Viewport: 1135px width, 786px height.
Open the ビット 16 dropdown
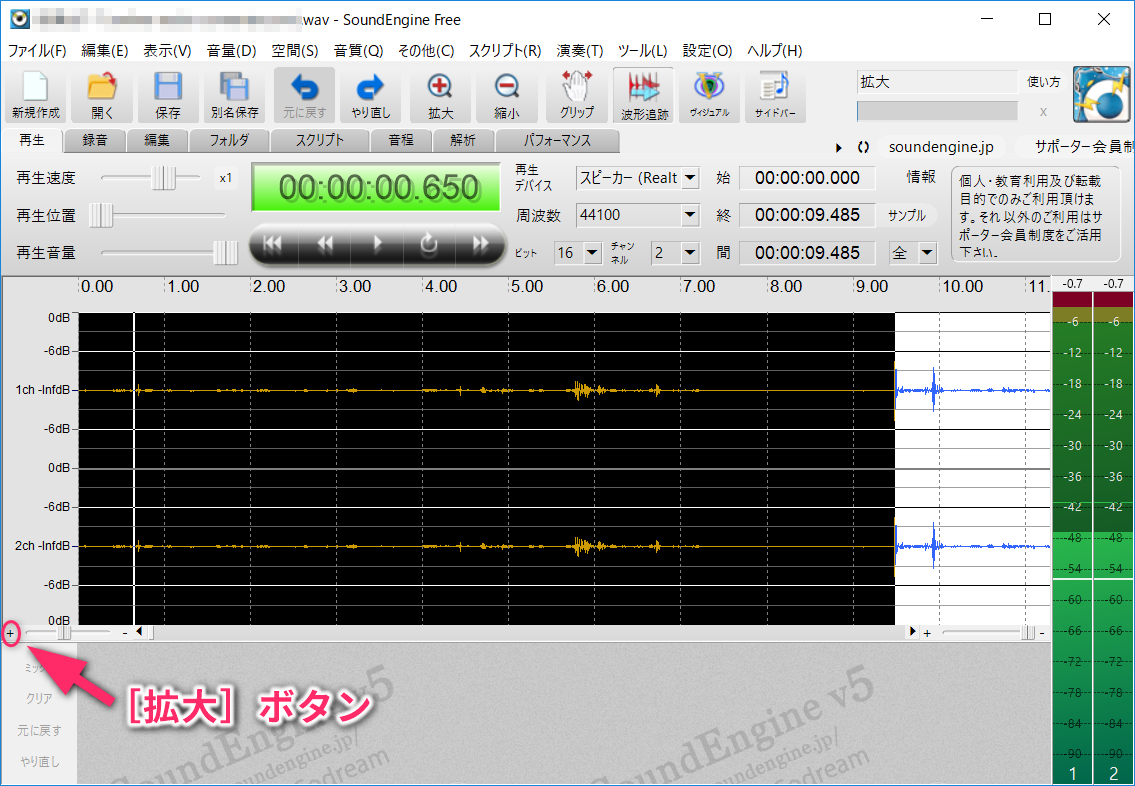(x=593, y=253)
